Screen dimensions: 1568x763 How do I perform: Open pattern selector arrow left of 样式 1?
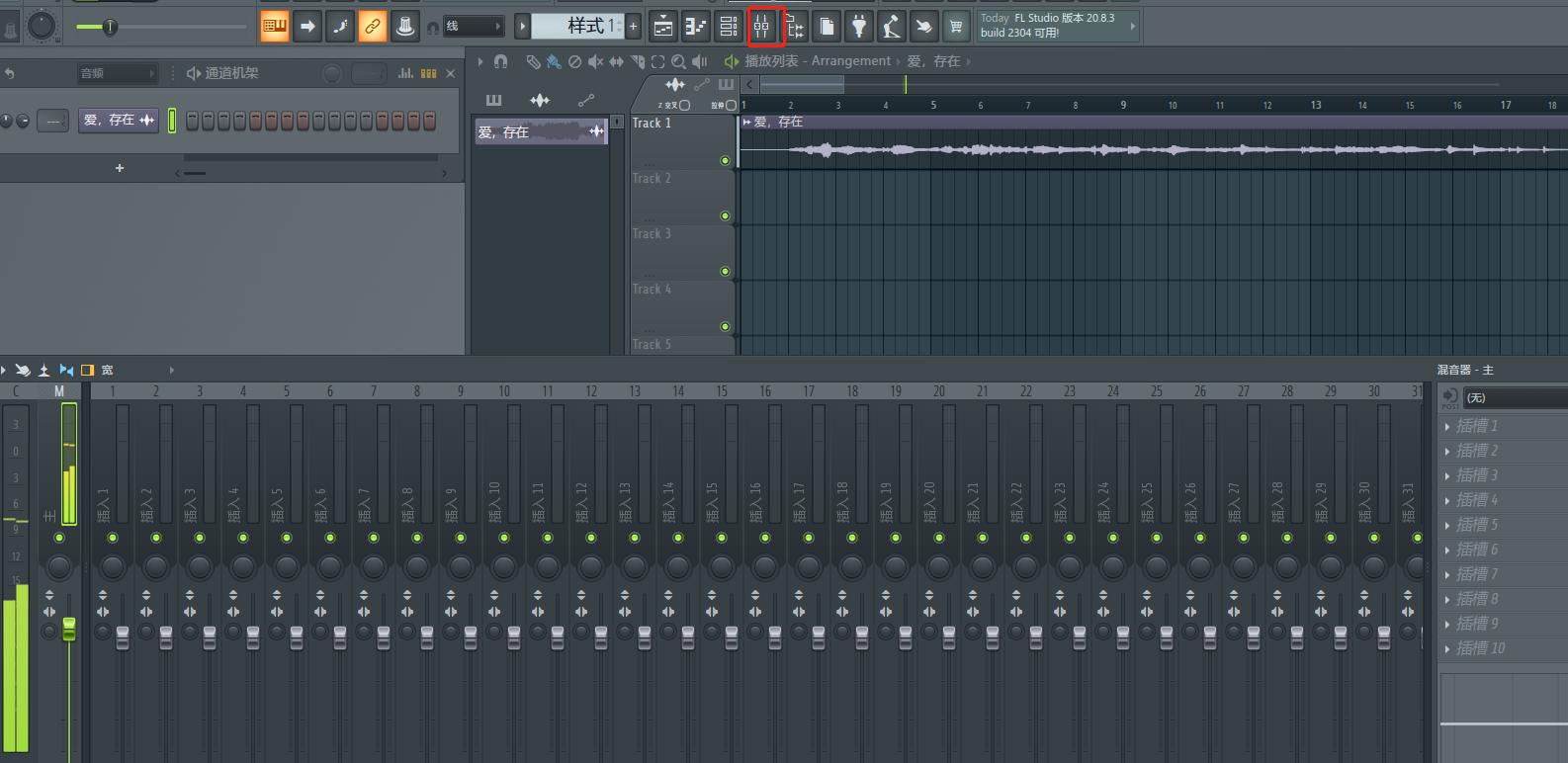[x=523, y=27]
